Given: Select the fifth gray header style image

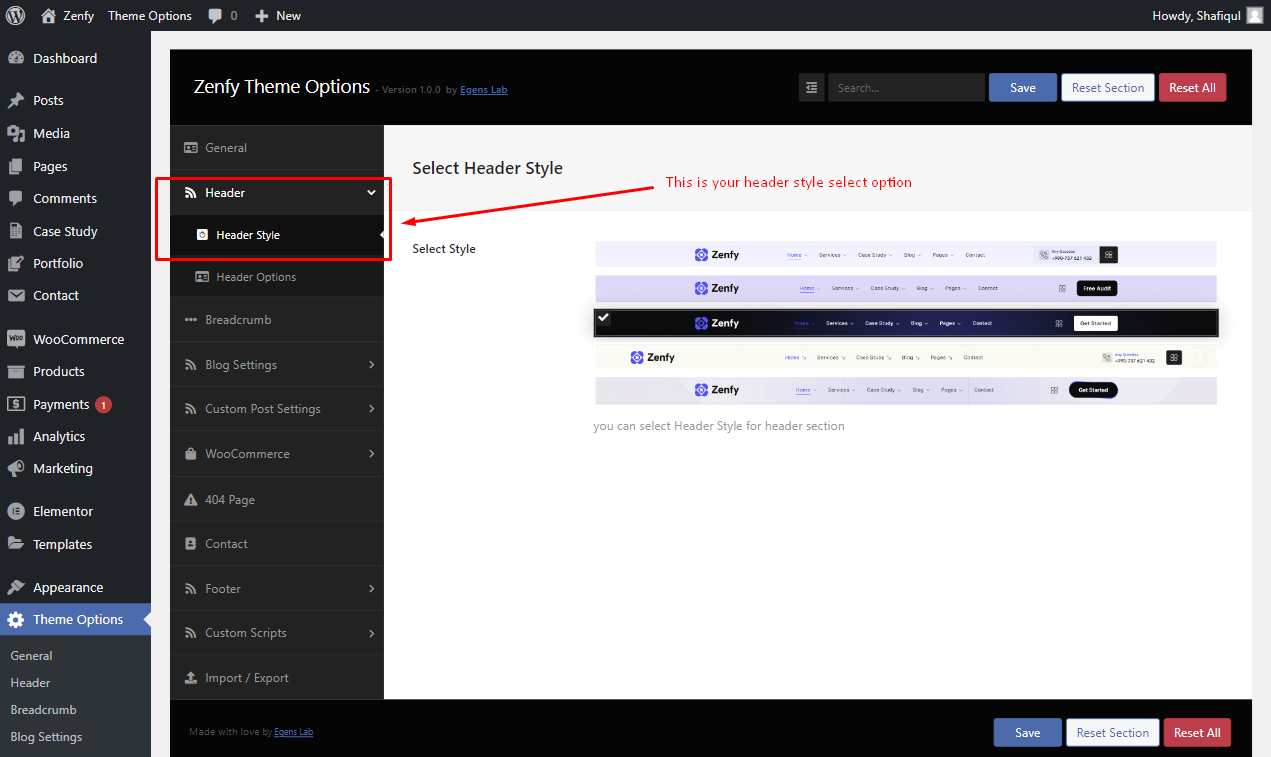Looking at the screenshot, I should pos(906,390).
